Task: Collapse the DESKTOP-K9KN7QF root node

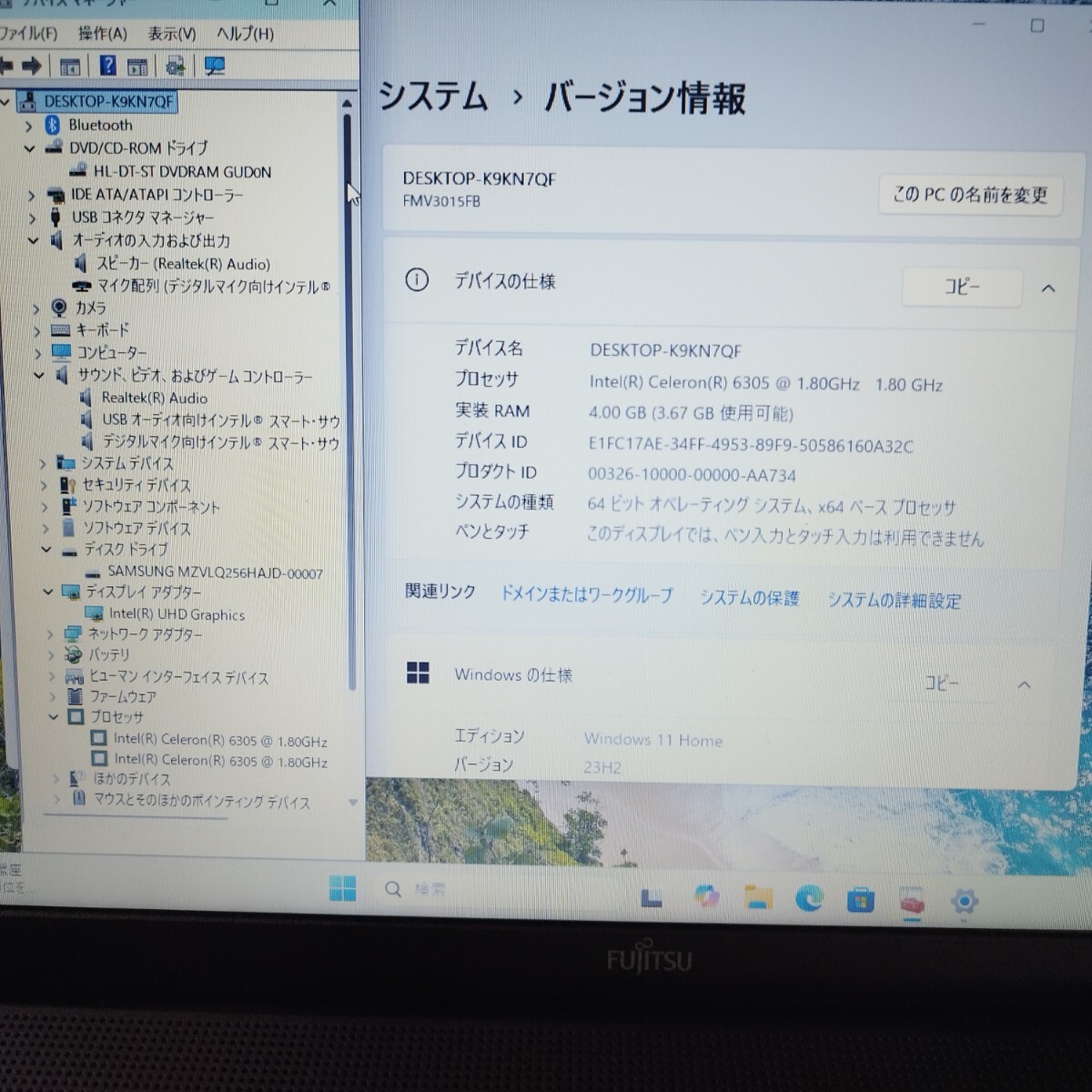Action: coord(5,101)
